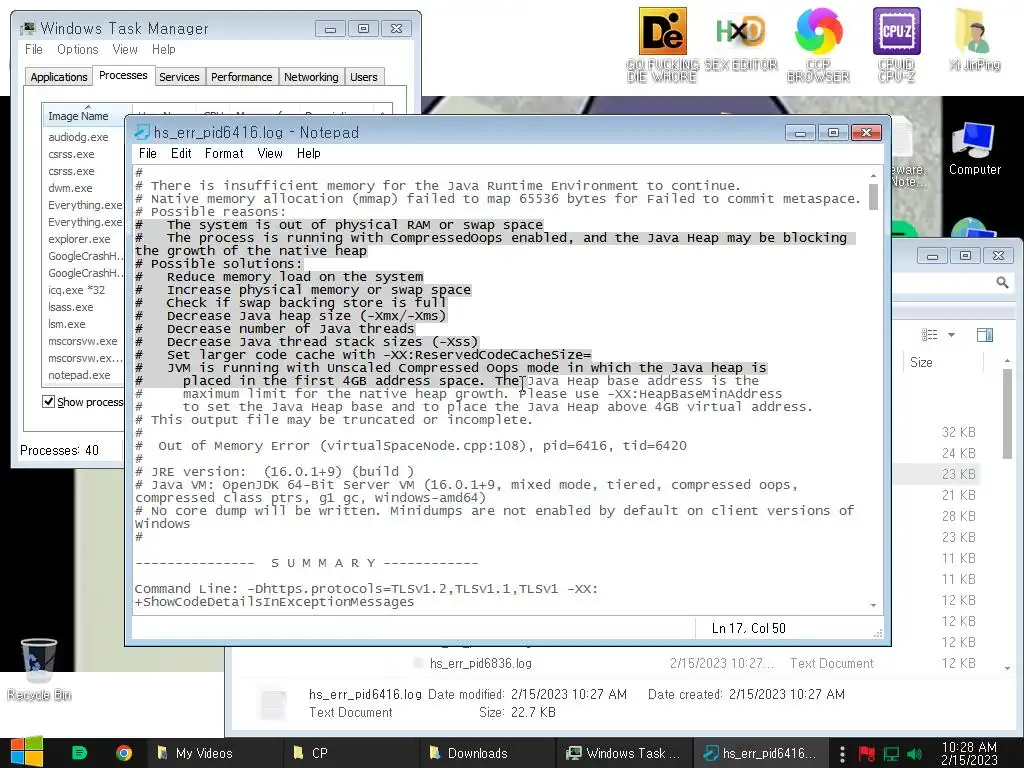Switch to Windows Task Manager taskbar button
Viewport: 1024px width, 768px height.
[622, 753]
